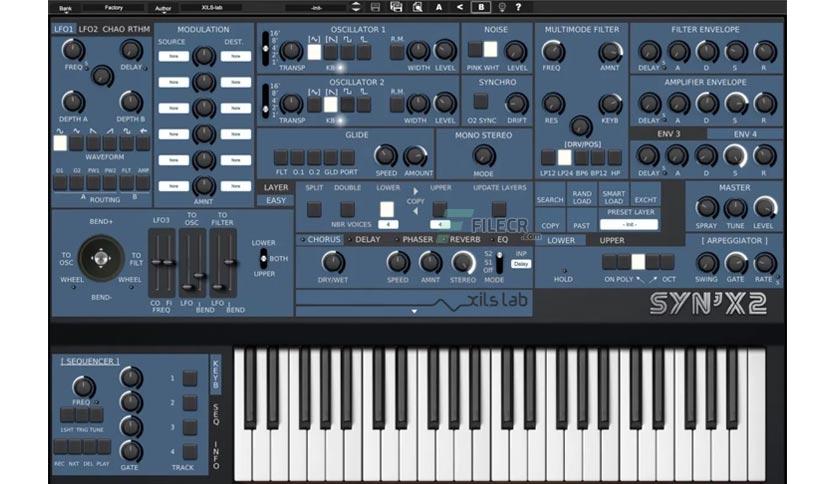This screenshot has width=836, height=484.
Task: Switch to the DELAY effect tab
Action: click(x=367, y=240)
